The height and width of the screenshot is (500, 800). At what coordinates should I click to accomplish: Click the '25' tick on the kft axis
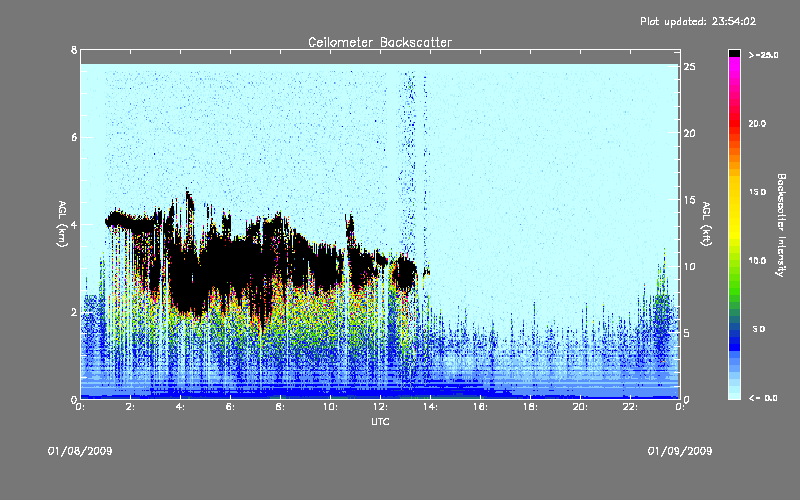coord(689,67)
